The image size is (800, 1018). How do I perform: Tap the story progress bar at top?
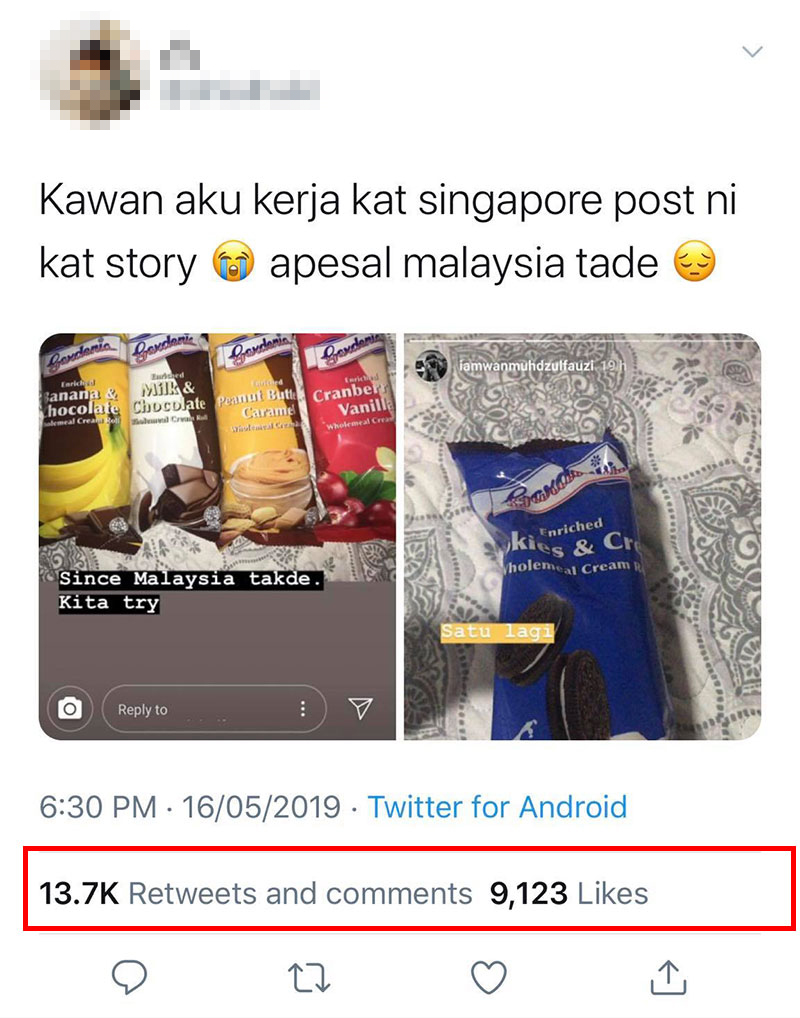click(582, 340)
